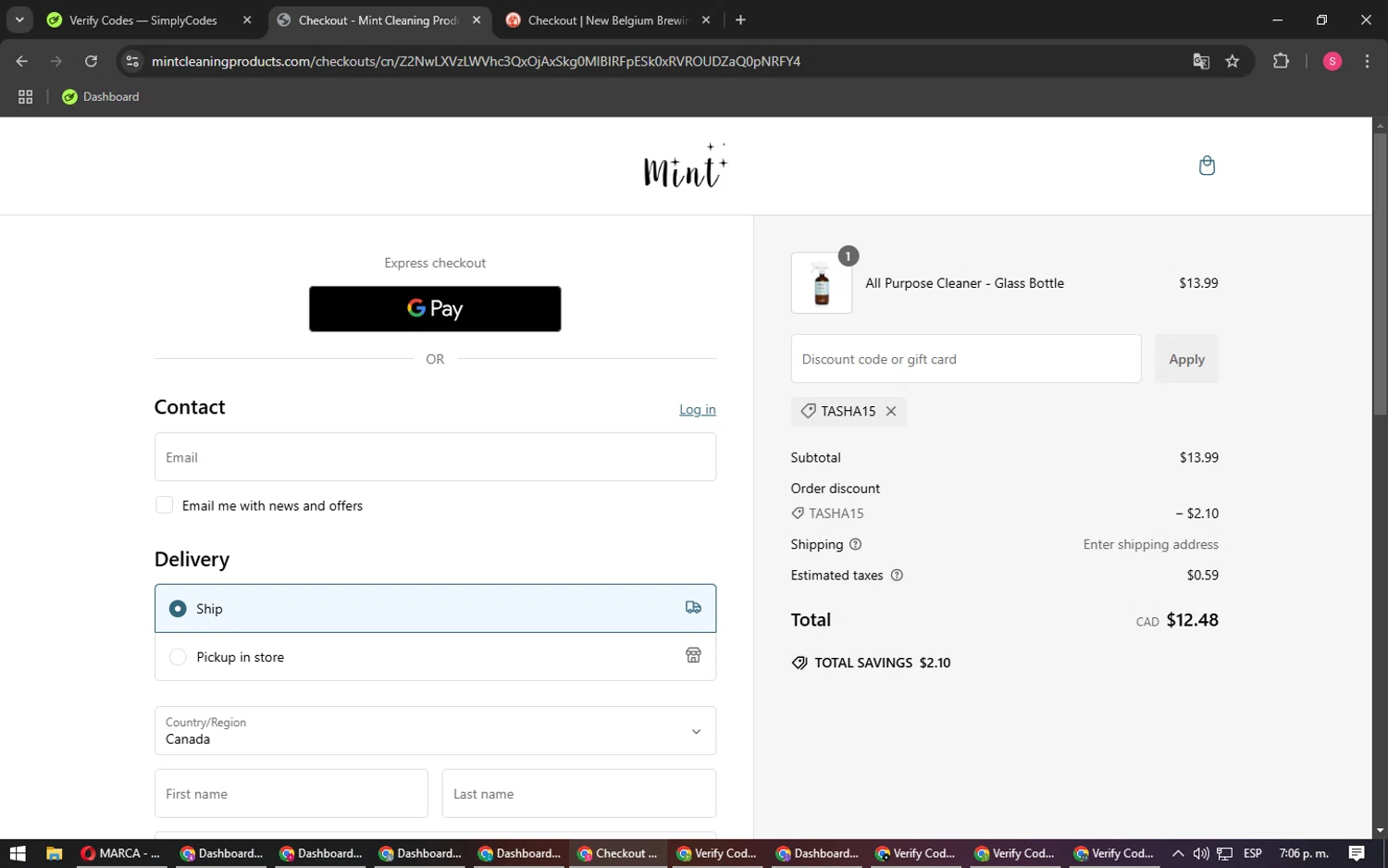Focus the Discount code or gift card field
1388x868 pixels.
tap(966, 359)
